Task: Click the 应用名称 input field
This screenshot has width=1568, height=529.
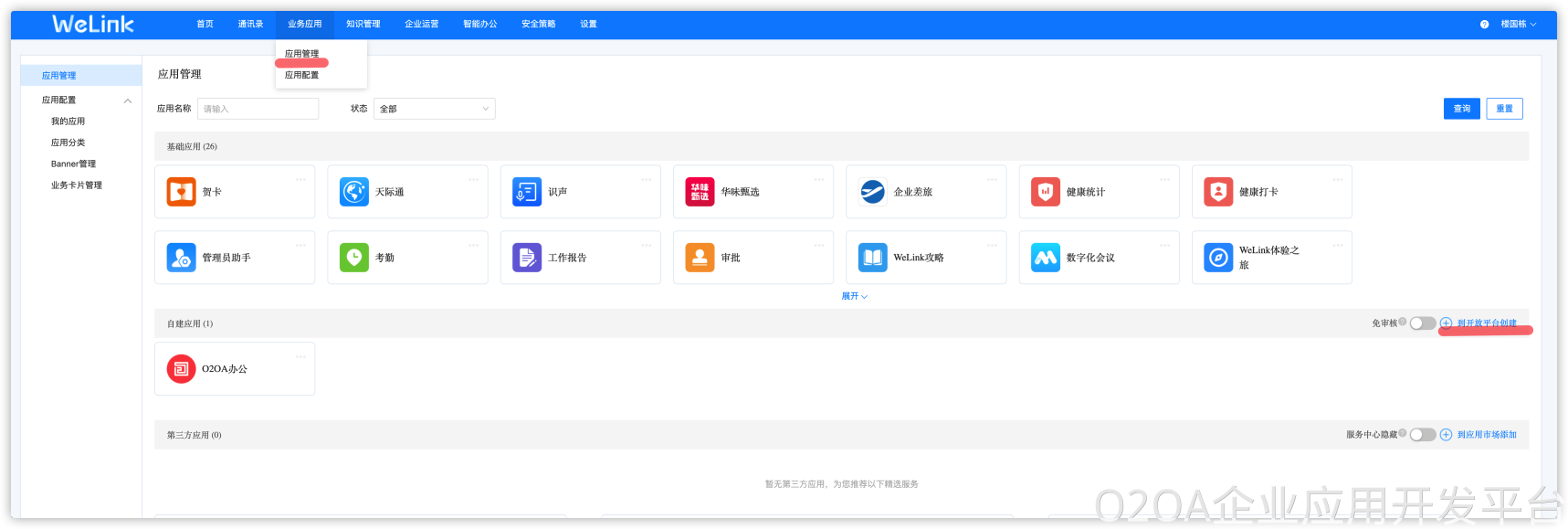Action: (x=258, y=109)
